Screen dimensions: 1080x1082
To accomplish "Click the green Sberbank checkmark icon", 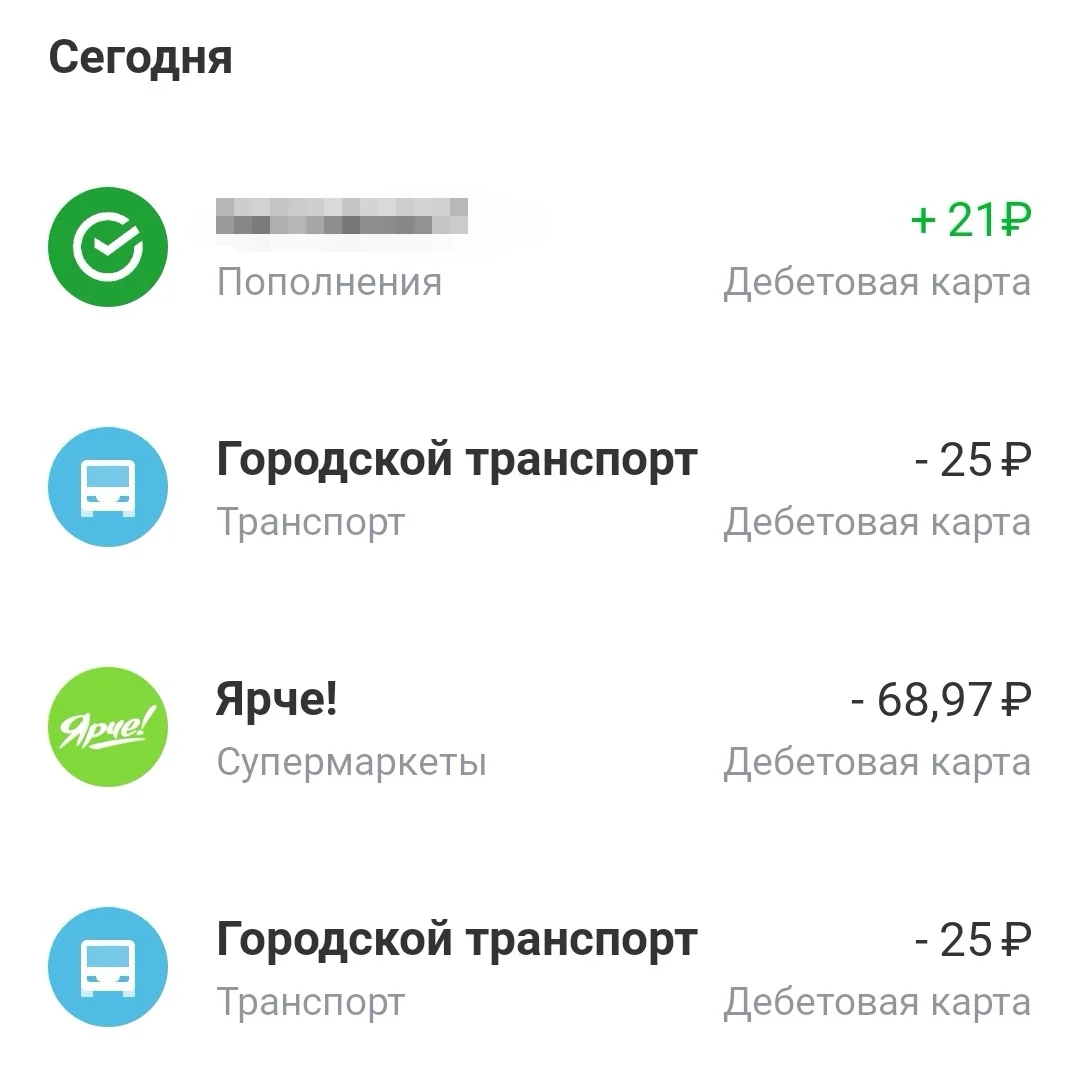I will tap(108, 246).
